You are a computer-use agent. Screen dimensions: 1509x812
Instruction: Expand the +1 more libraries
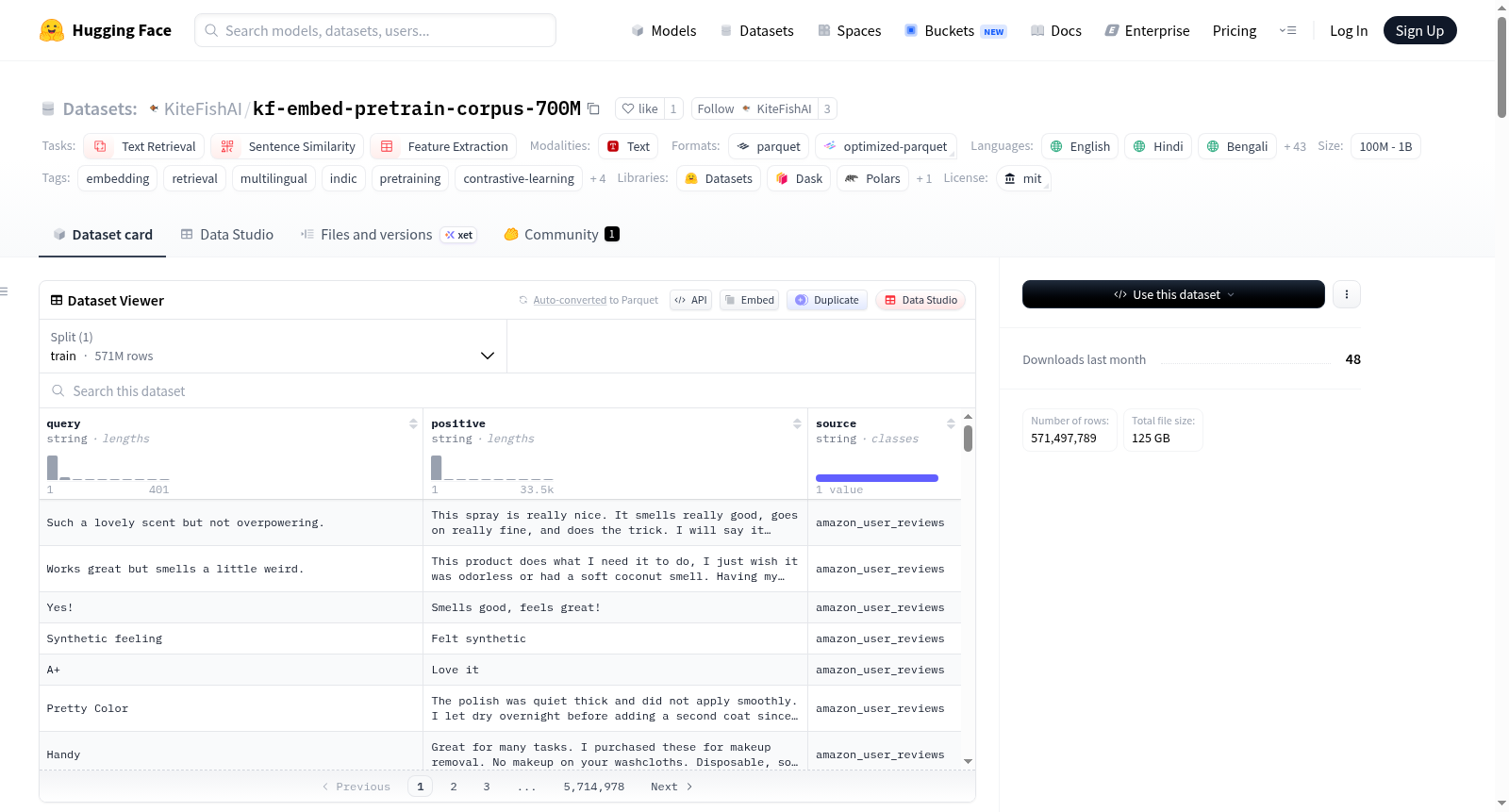924,178
